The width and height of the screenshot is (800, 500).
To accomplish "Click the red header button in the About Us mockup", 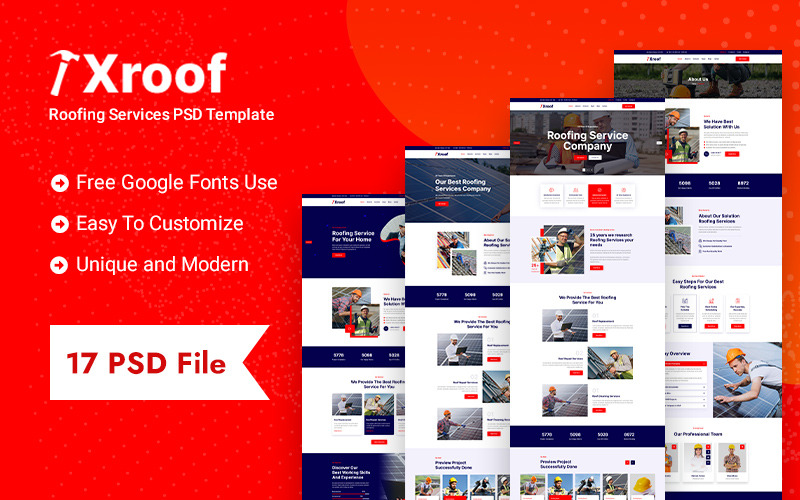I will pos(742,59).
